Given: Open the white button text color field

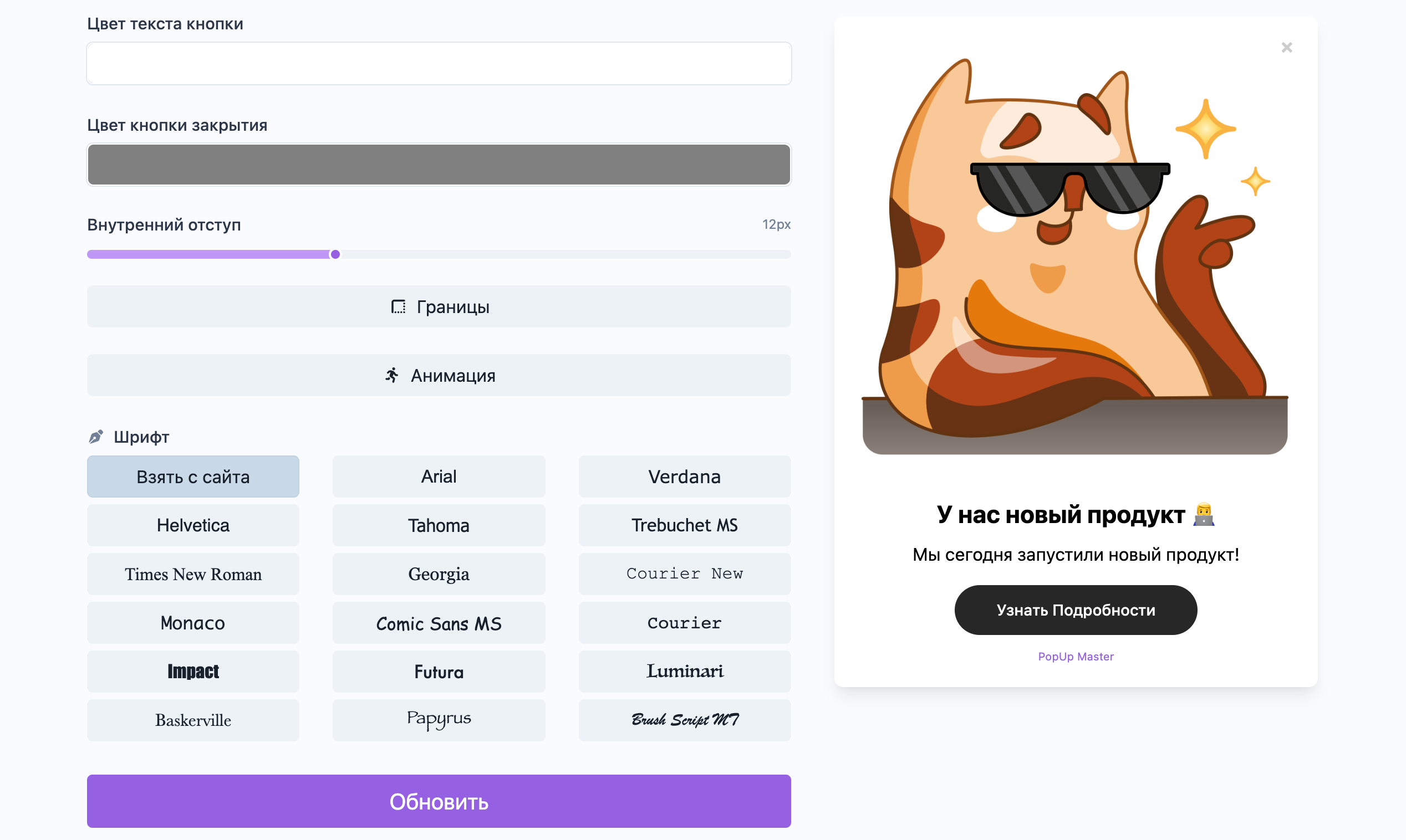Looking at the screenshot, I should pos(439,63).
